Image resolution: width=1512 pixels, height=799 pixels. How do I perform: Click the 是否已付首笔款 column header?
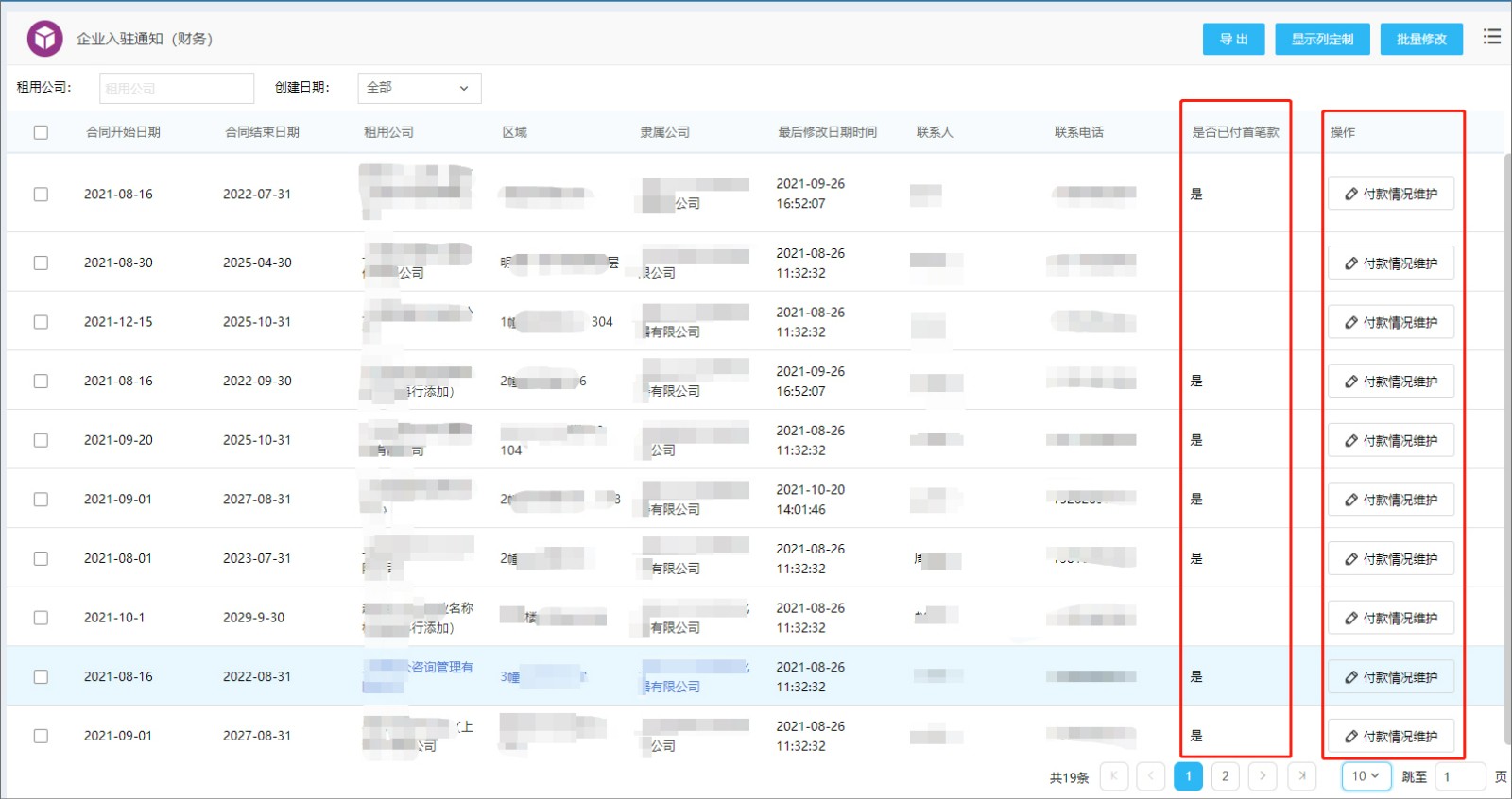point(1235,132)
